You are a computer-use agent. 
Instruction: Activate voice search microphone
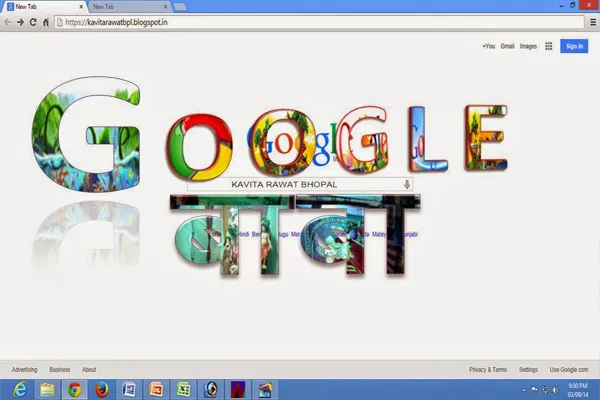[407, 184]
